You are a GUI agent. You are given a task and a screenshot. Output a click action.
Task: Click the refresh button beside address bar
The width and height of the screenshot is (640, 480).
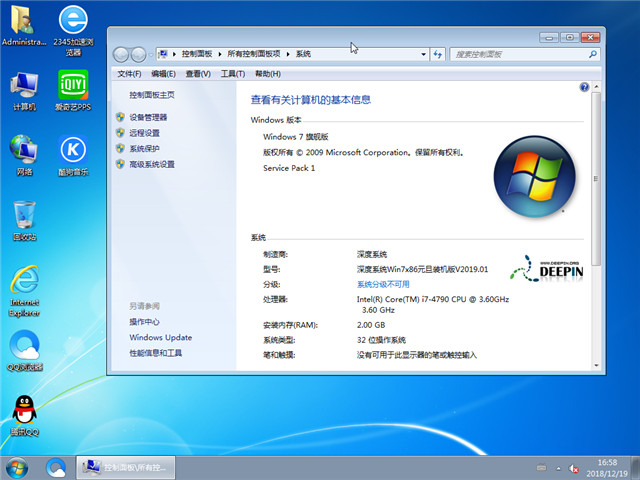pyautogui.click(x=438, y=54)
